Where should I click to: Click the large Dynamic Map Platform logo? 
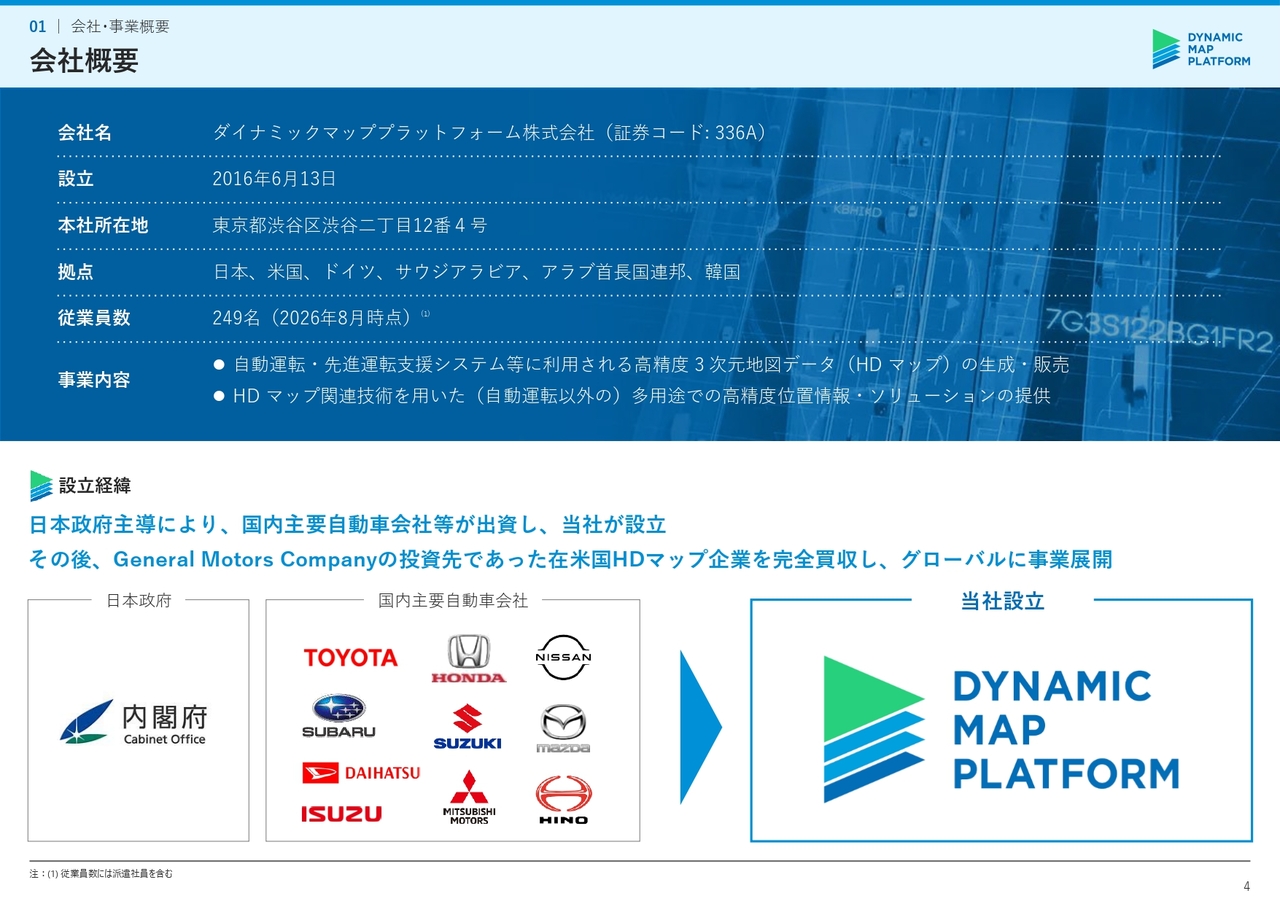1001,729
